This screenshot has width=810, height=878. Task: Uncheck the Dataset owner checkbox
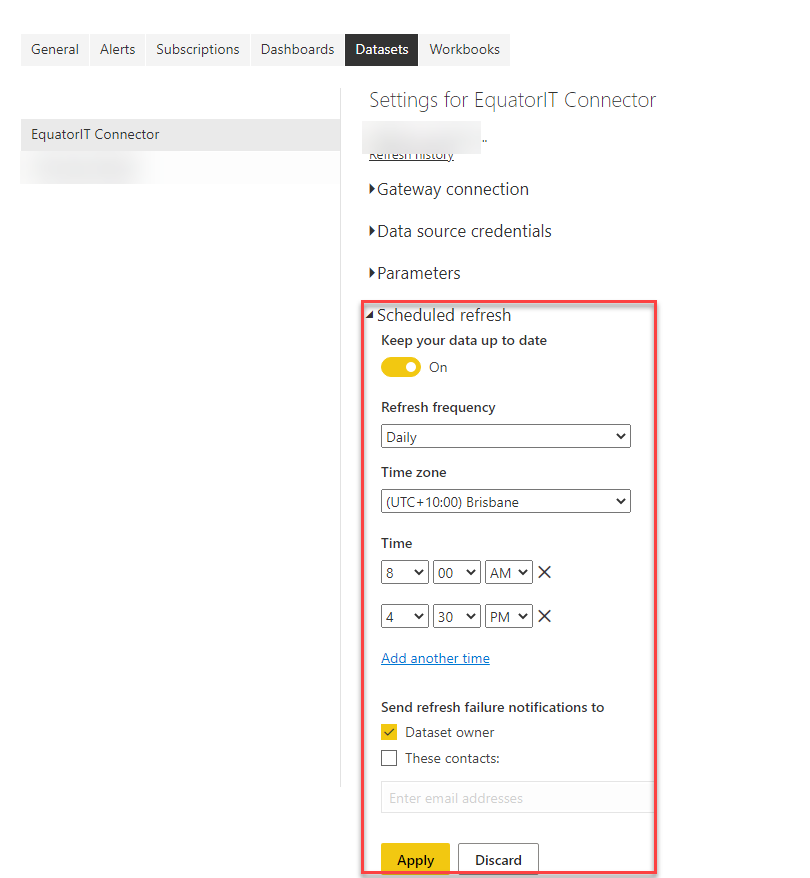coord(389,732)
